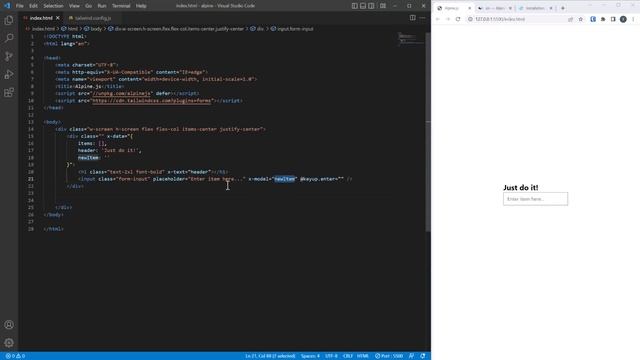Open the Terminal menu
The image size is (640, 360).
point(121,6)
